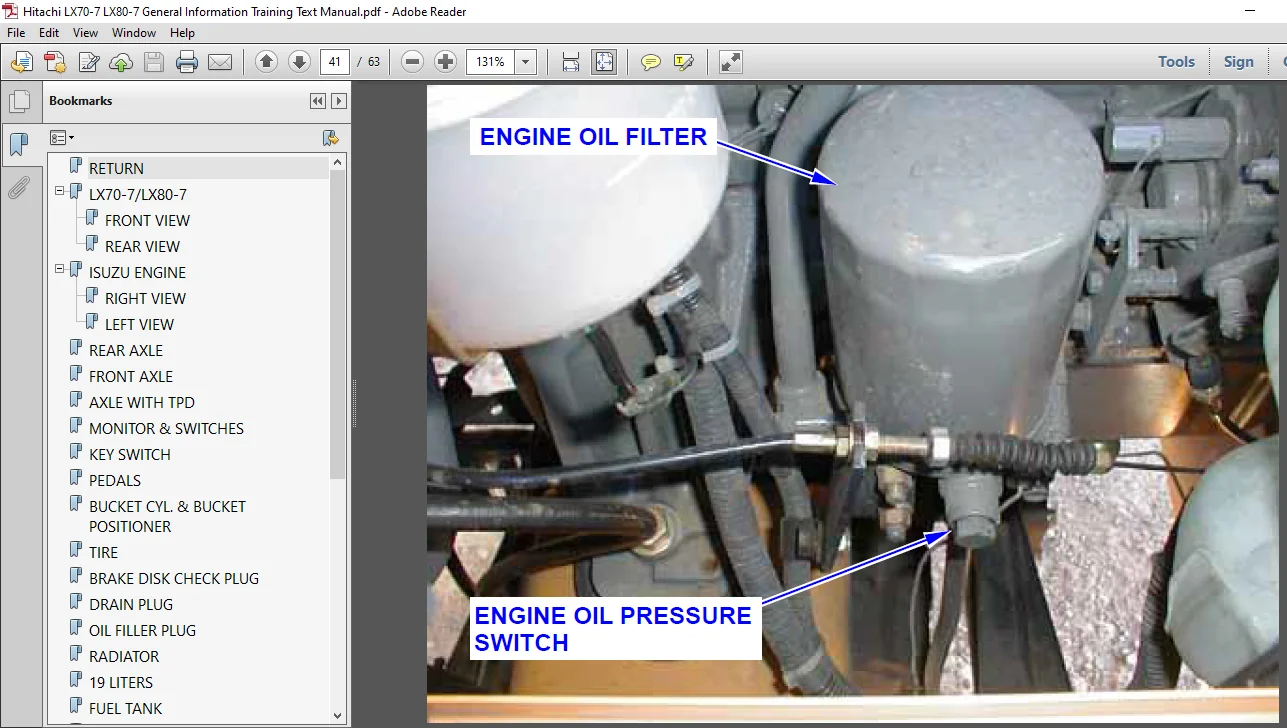Click the bookmarks scrollbar up arrow

point(338,162)
